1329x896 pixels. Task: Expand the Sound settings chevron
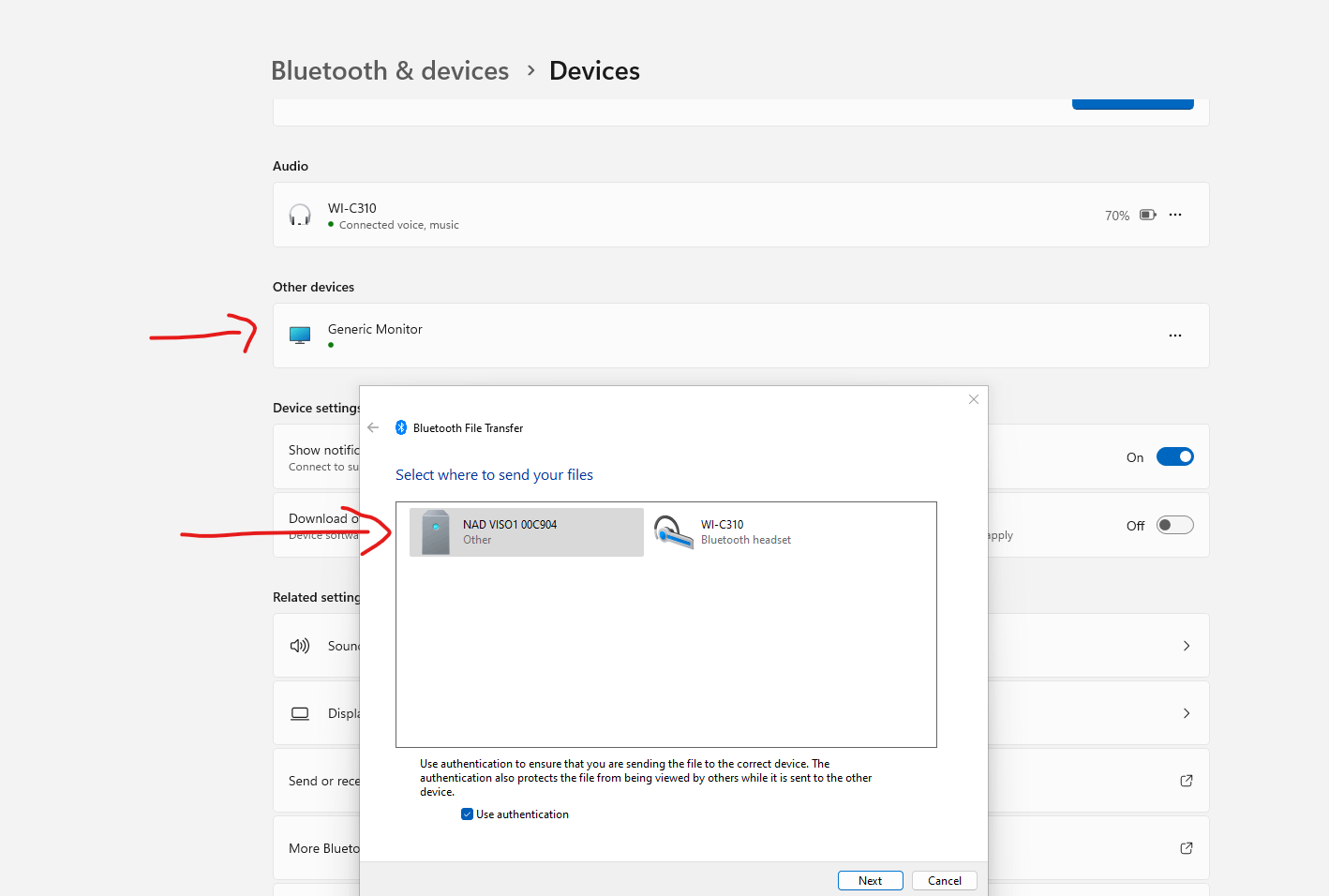[x=1187, y=646]
